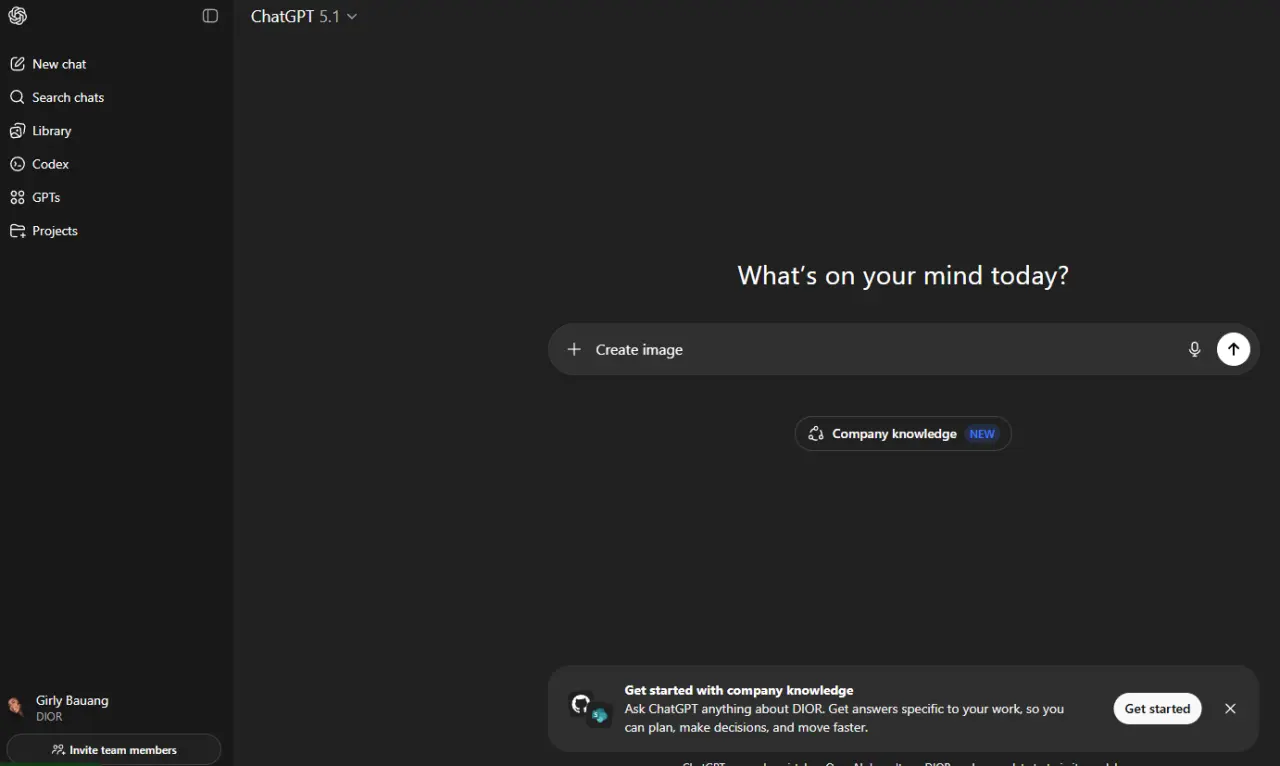The image size is (1280, 766).
Task: Click the Projects folder icon
Action: 17,231
